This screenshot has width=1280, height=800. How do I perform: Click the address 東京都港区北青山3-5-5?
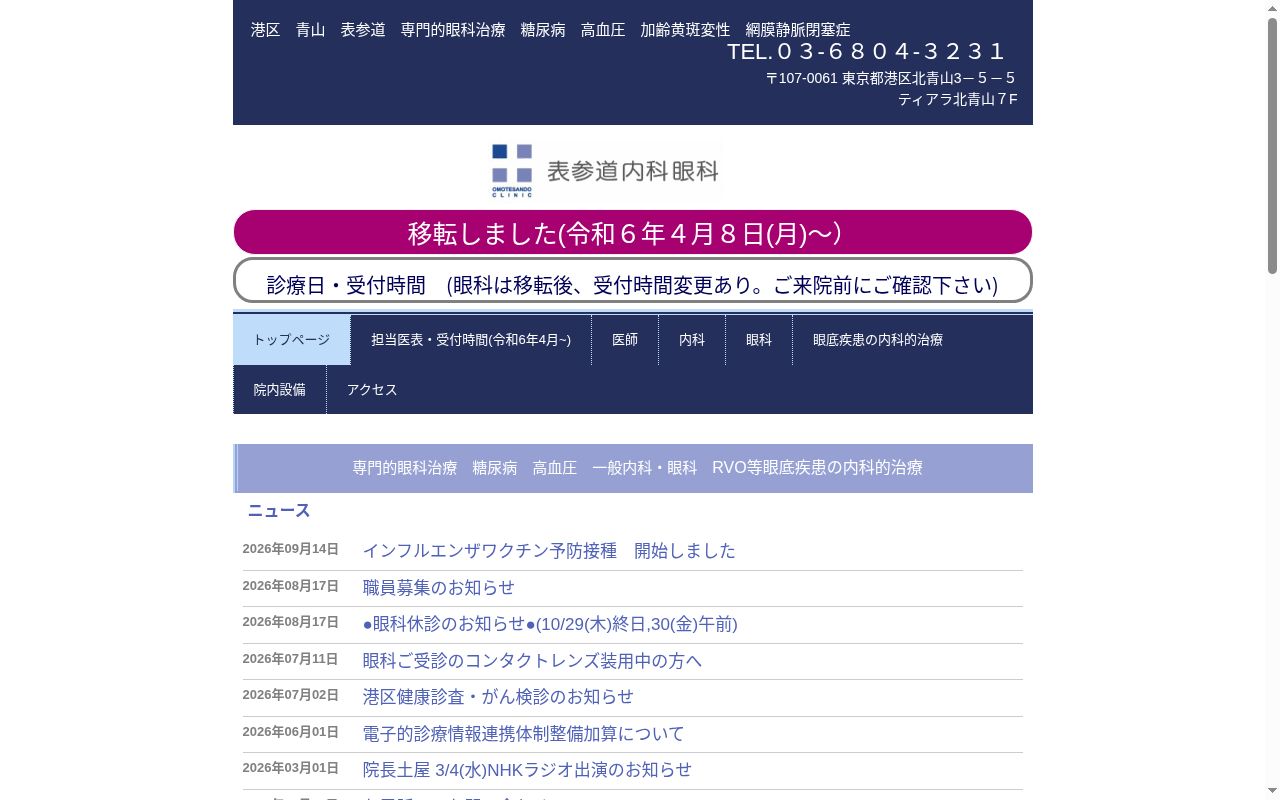pyautogui.click(x=891, y=78)
